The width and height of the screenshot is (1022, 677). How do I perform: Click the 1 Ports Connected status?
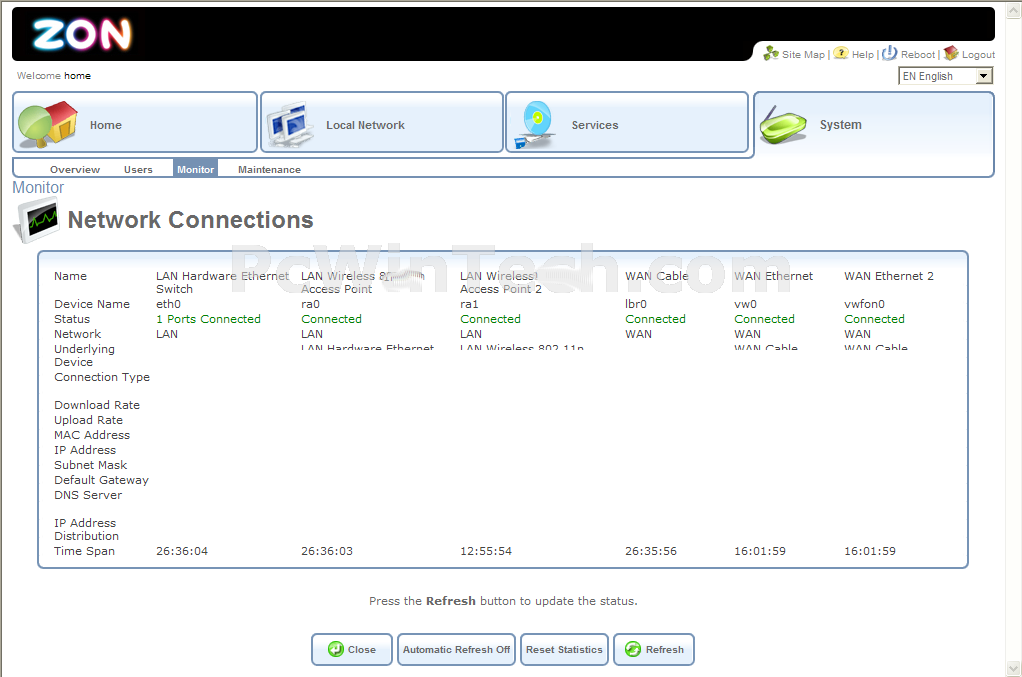(209, 319)
